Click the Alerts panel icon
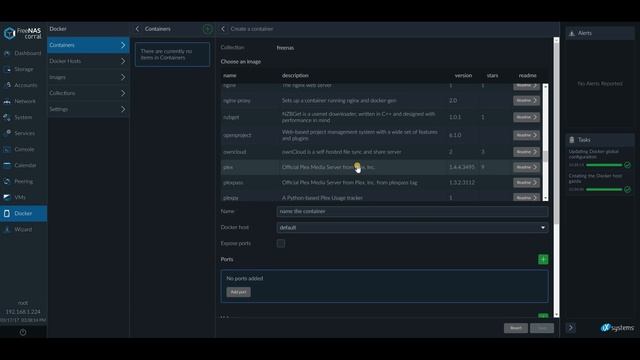Viewport: 640px width, 360px height. click(572, 33)
